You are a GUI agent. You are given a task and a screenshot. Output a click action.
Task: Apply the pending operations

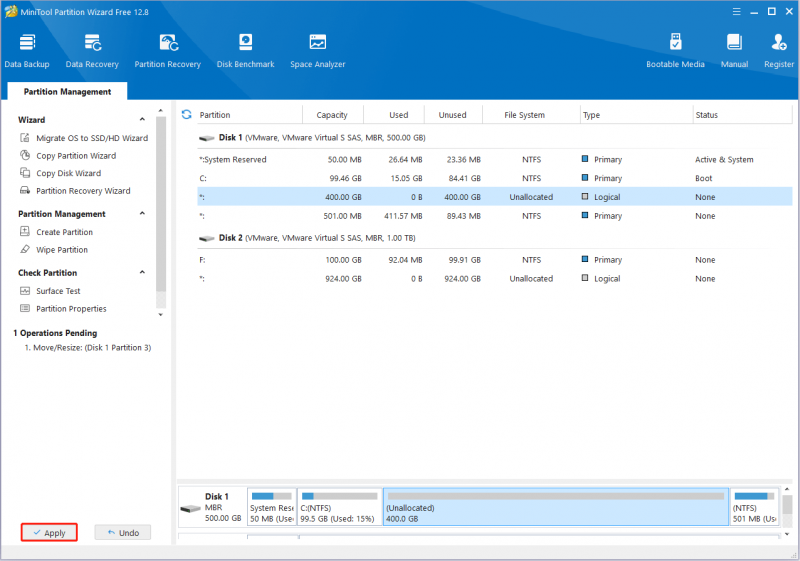49,532
